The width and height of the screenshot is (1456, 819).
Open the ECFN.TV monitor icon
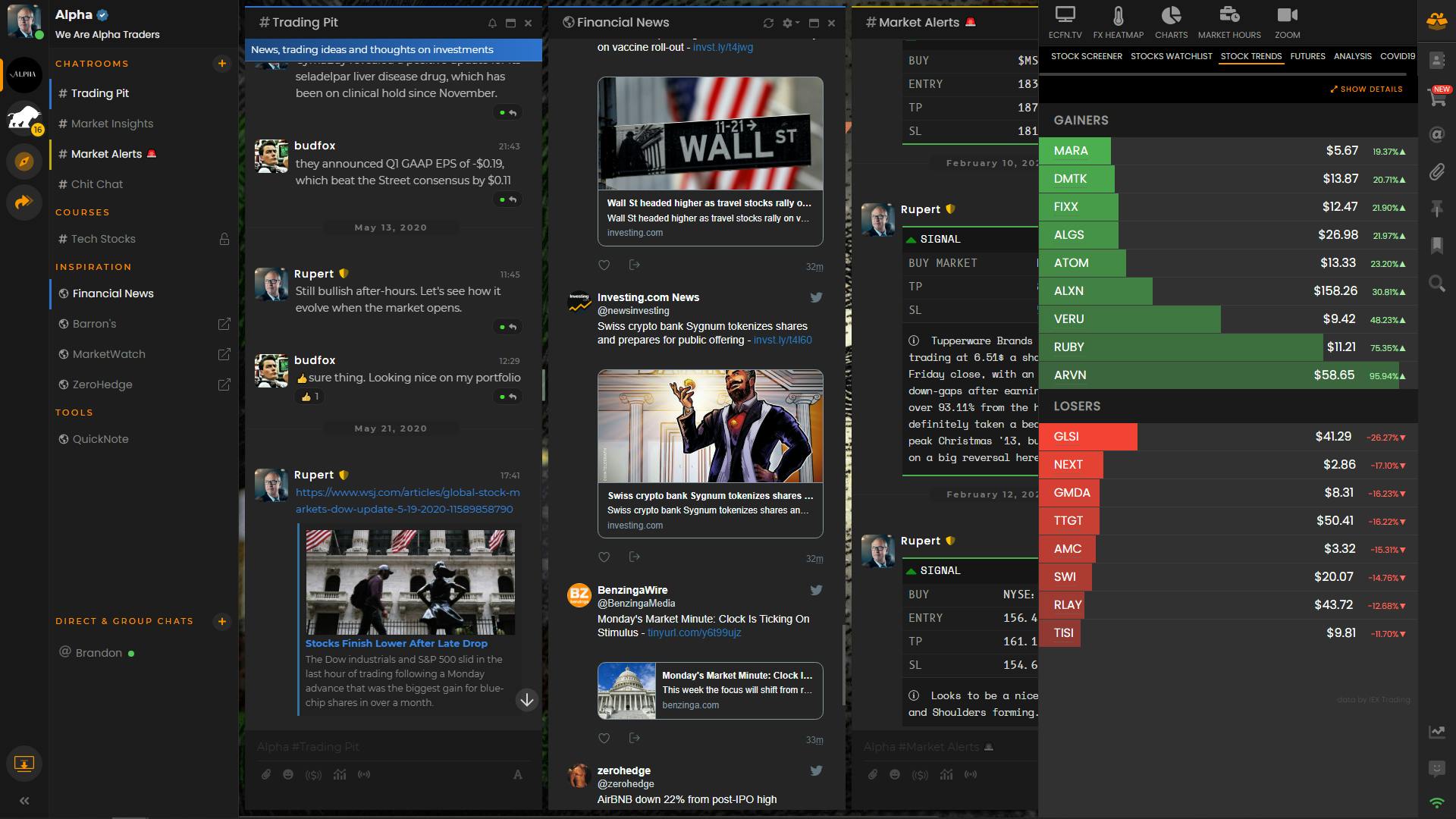pos(1065,15)
